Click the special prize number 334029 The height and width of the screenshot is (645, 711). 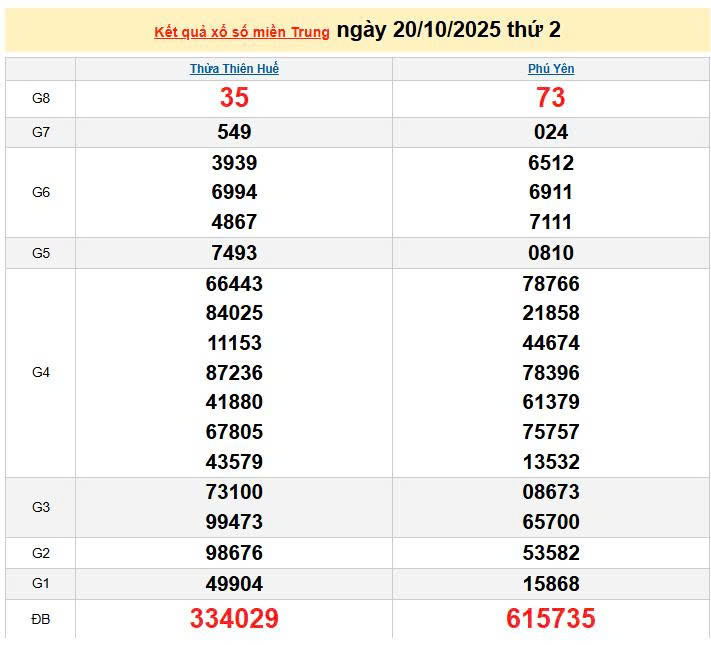(x=234, y=619)
